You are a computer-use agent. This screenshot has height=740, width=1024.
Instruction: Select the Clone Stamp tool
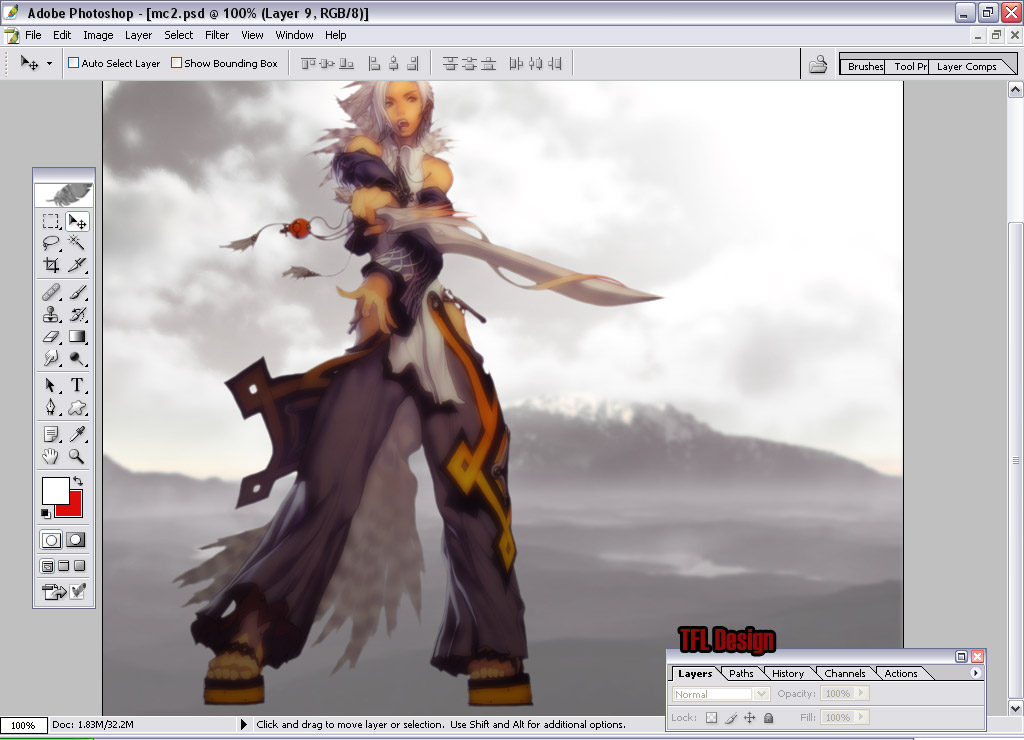51,314
